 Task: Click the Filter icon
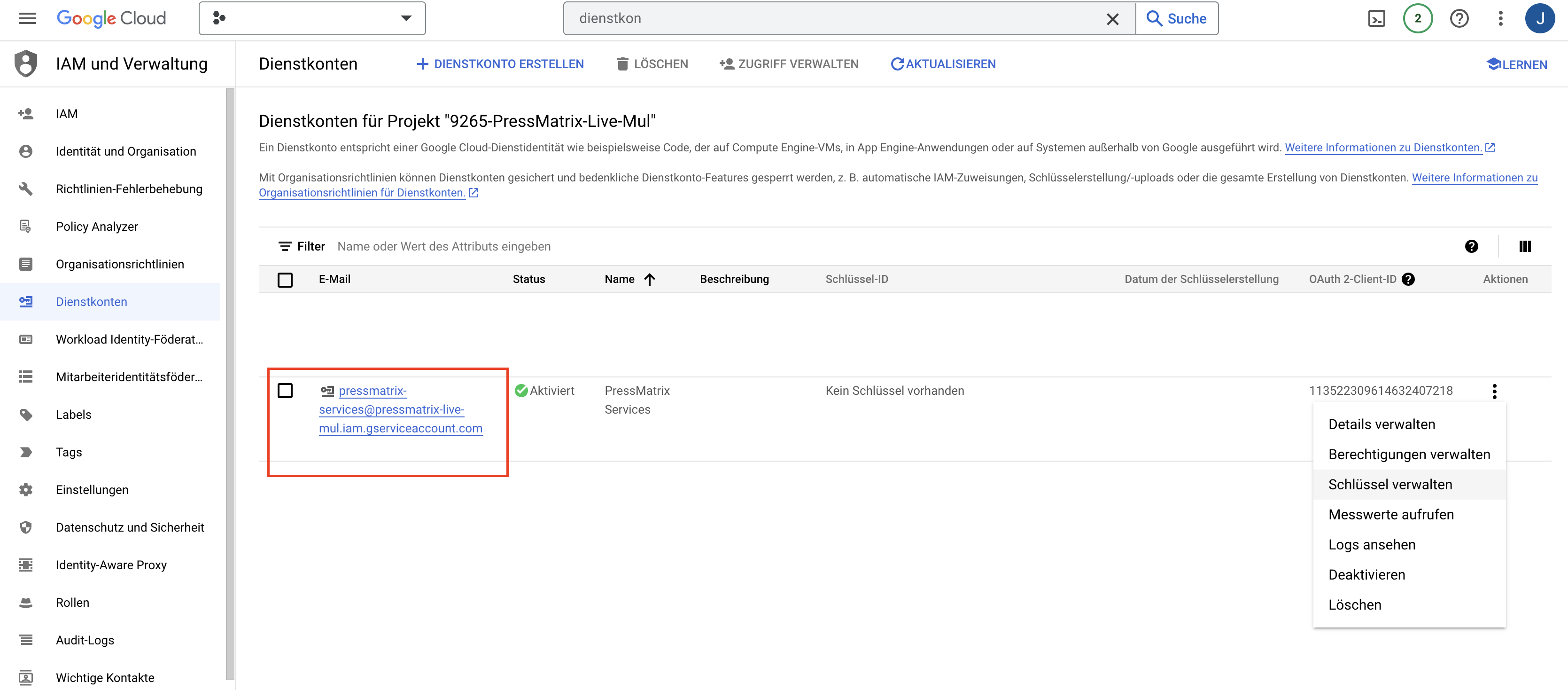click(x=284, y=247)
